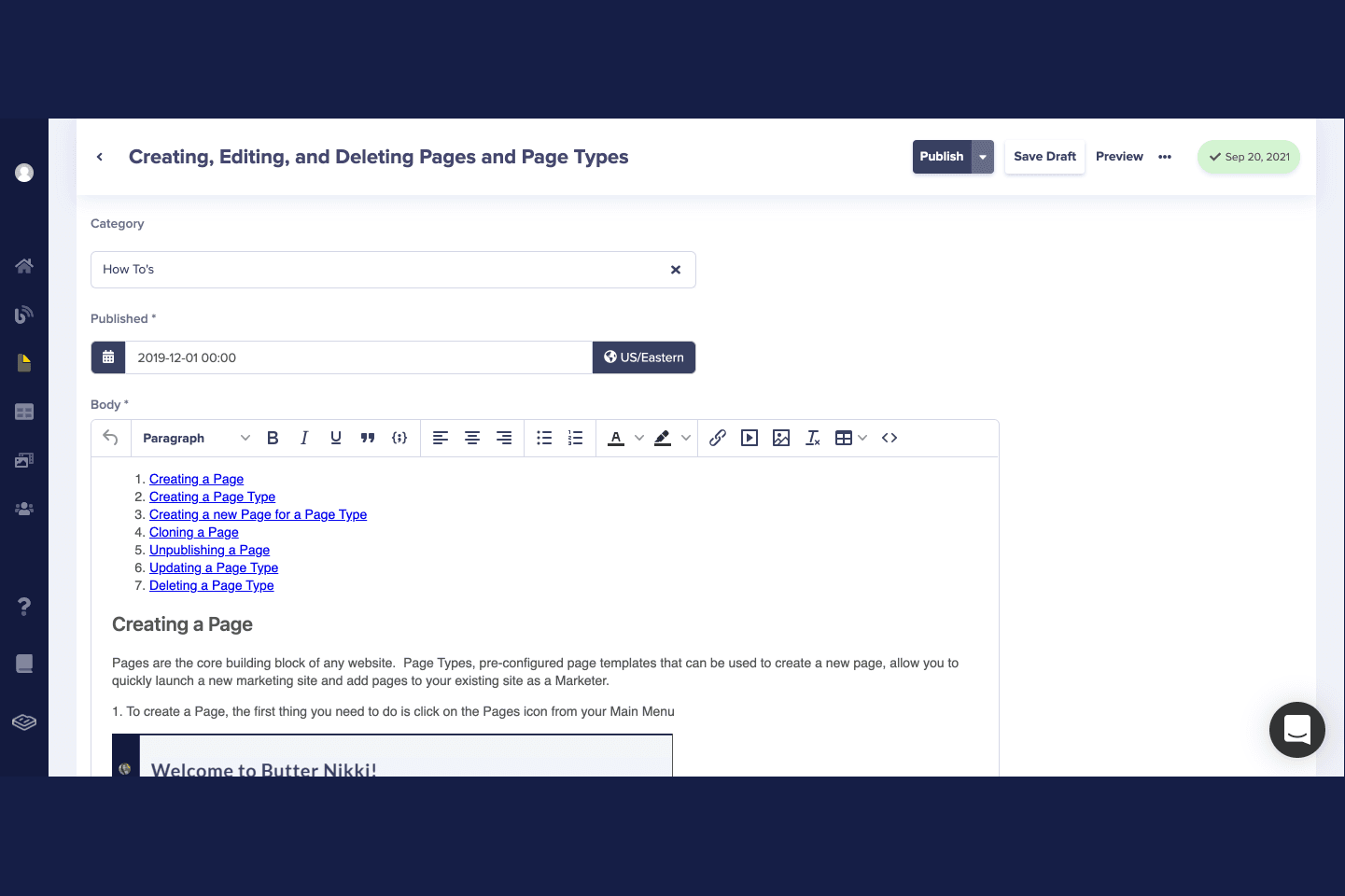Center align the paragraph text
The width and height of the screenshot is (1345, 896).
pos(472,438)
